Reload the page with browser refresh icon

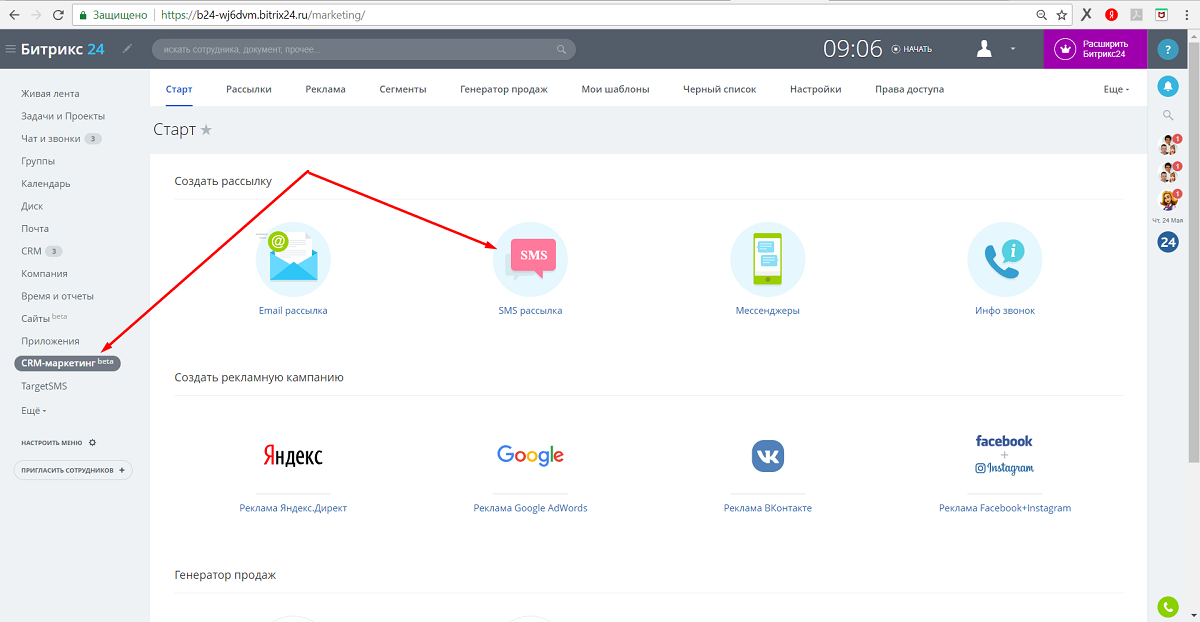click(58, 15)
